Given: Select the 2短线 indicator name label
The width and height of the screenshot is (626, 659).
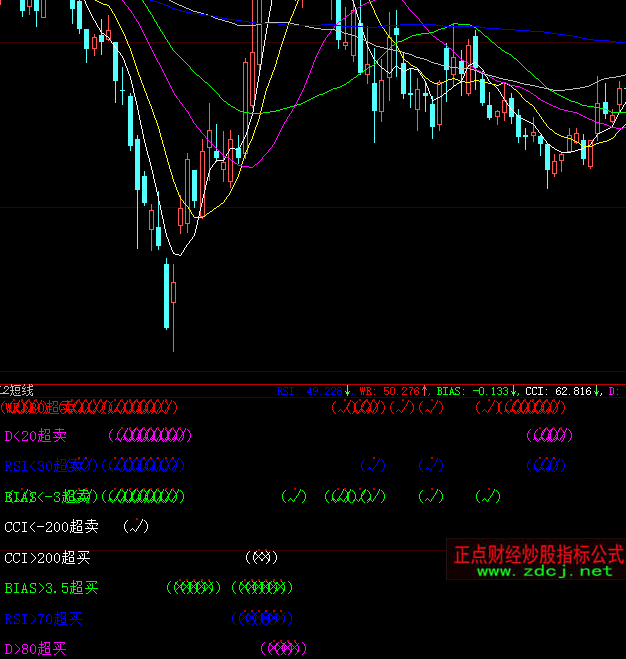Looking at the screenshot, I should tap(18, 391).
